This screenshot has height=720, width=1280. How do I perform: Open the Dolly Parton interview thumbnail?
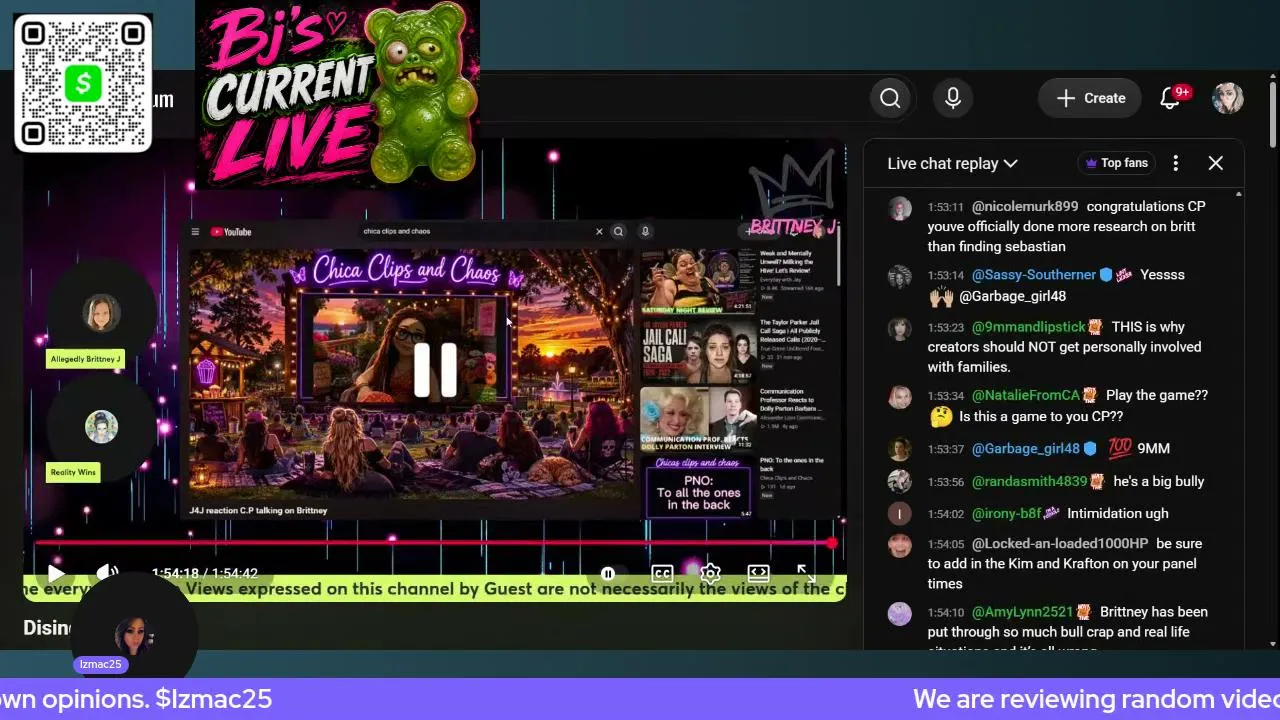(698, 419)
